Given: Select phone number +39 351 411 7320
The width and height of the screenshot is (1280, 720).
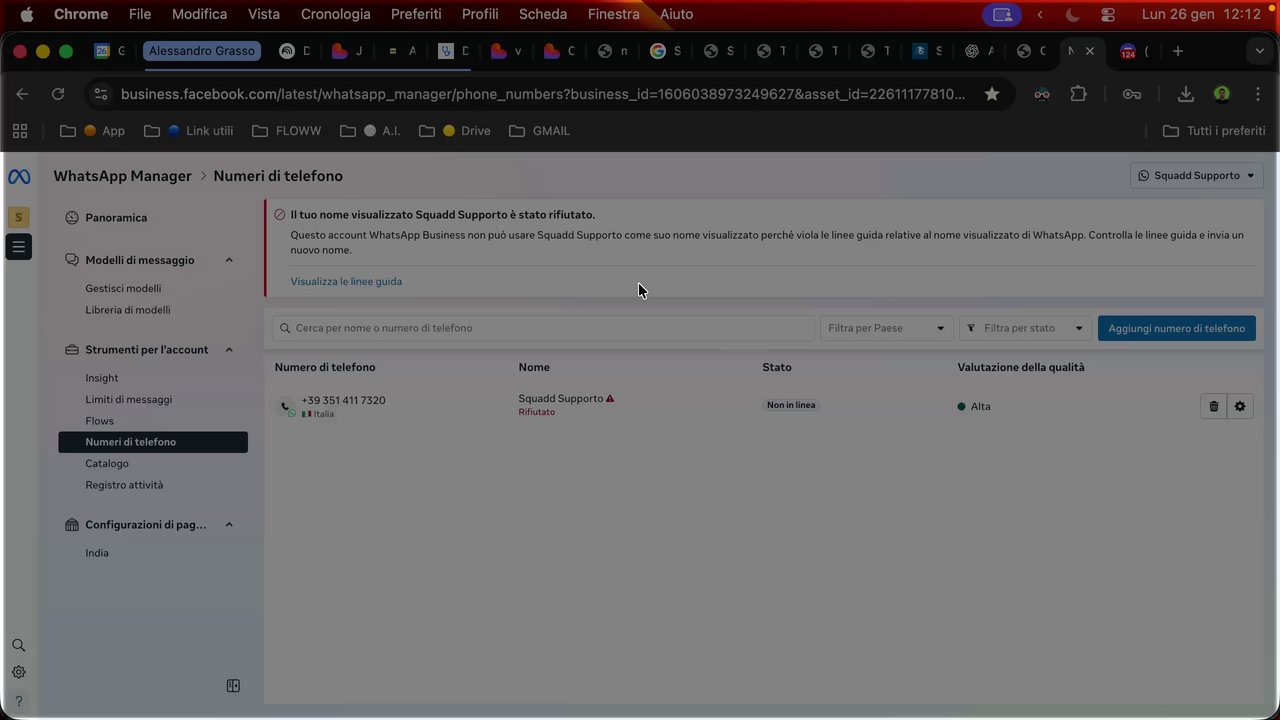Looking at the screenshot, I should click(x=343, y=400).
